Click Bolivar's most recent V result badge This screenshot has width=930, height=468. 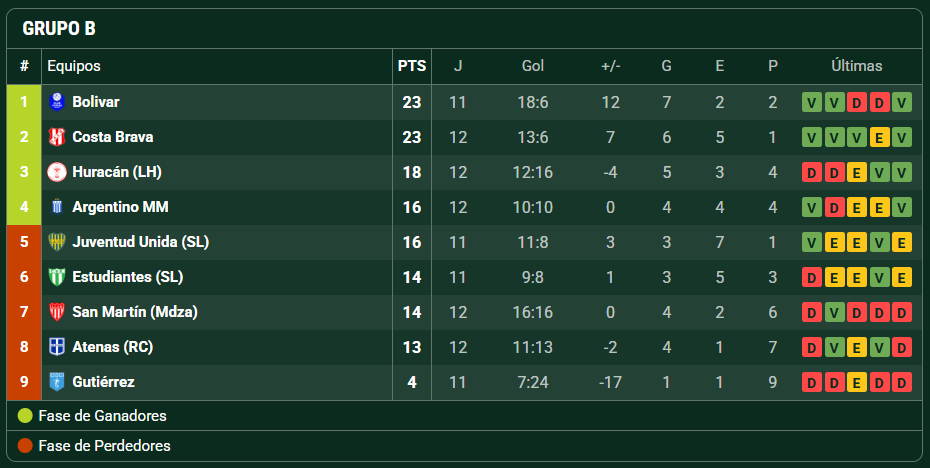[902, 103]
